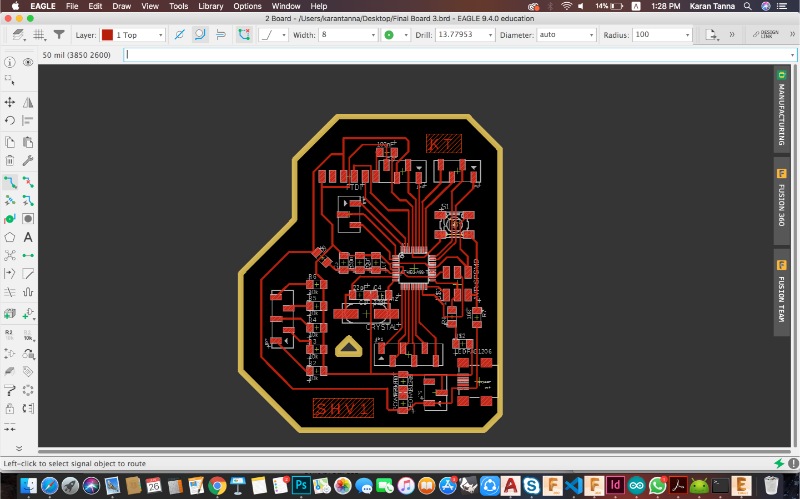The image size is (800, 499).
Task: Toggle walkaround obstacles routing mode
Action: pos(200,35)
